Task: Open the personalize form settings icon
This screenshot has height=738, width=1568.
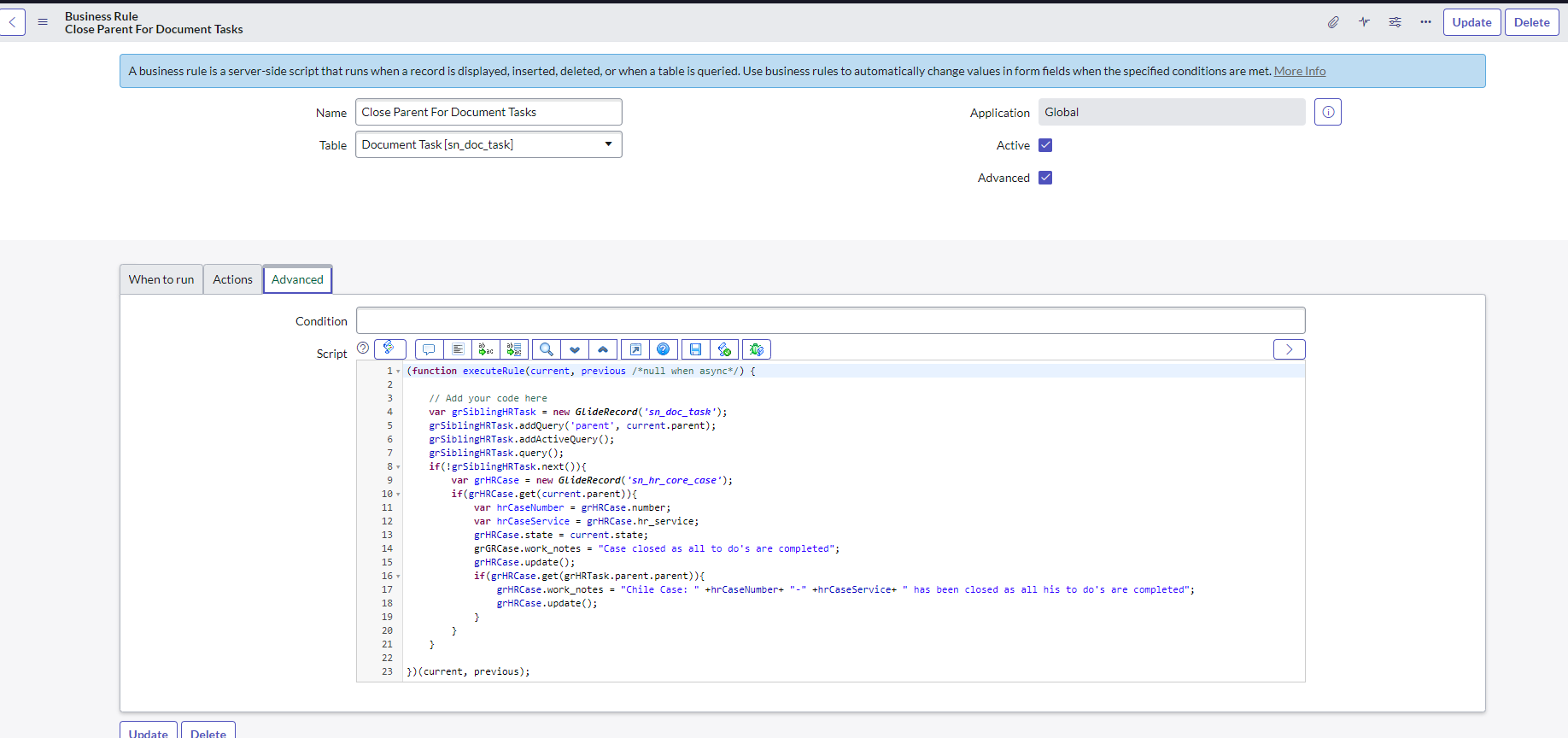Action: tap(1395, 22)
